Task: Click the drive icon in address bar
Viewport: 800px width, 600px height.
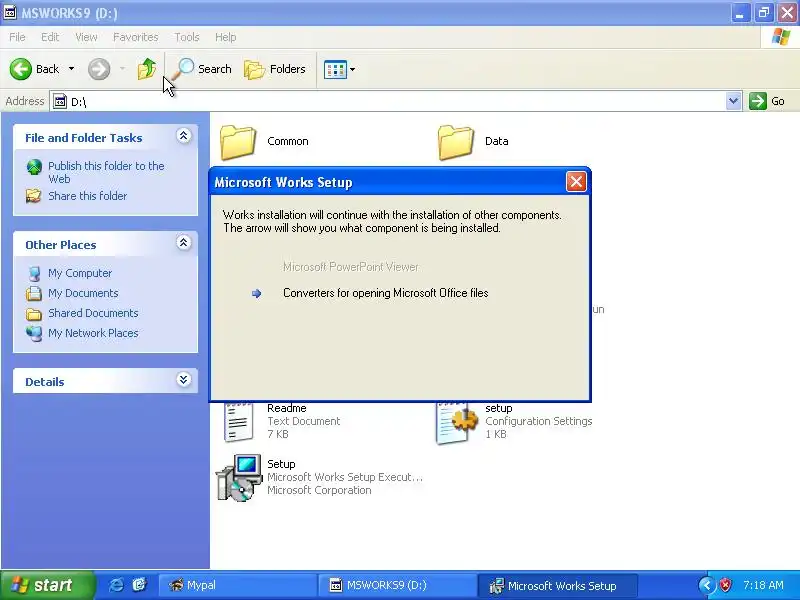Action: click(x=60, y=102)
